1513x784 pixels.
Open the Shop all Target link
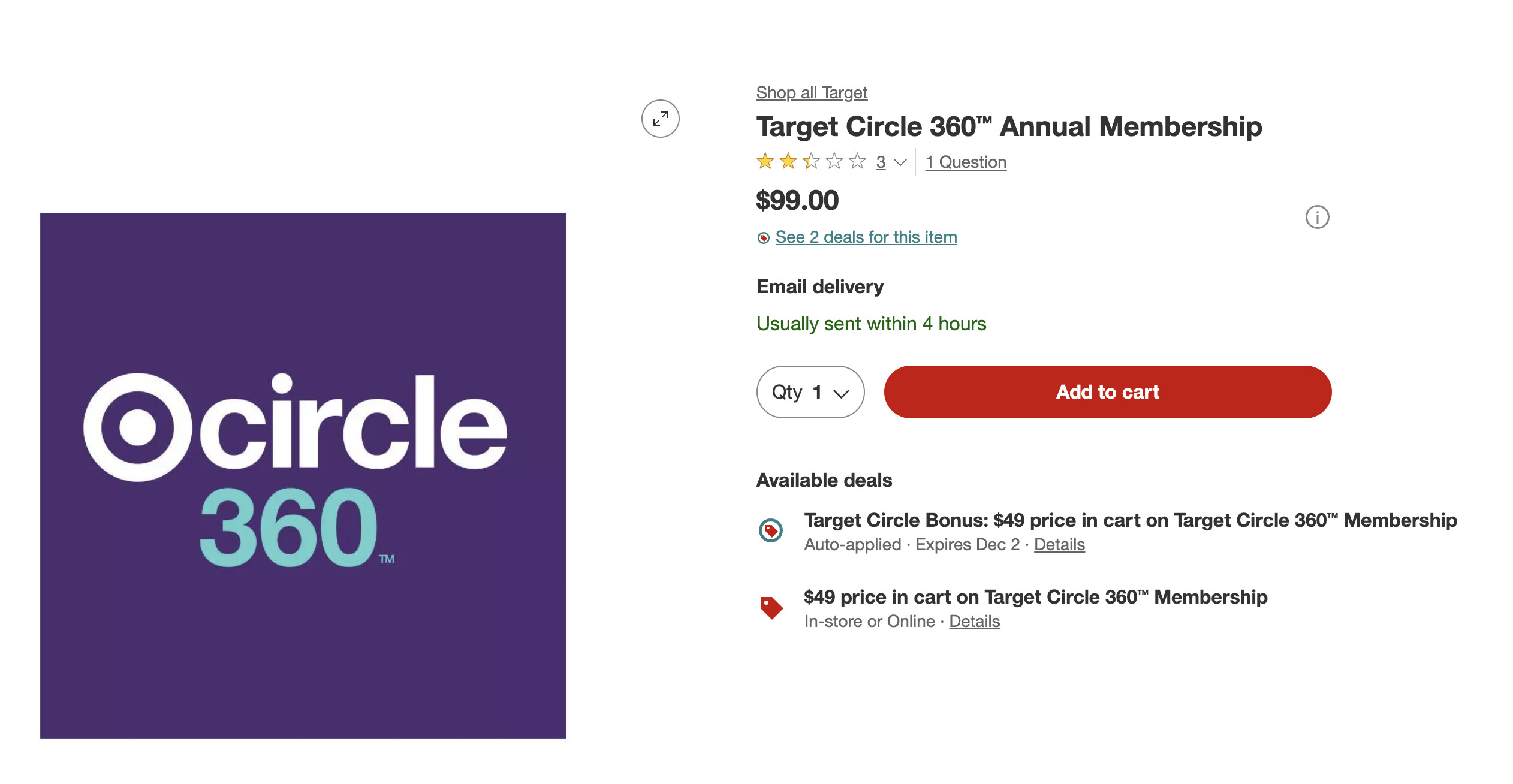click(x=812, y=93)
